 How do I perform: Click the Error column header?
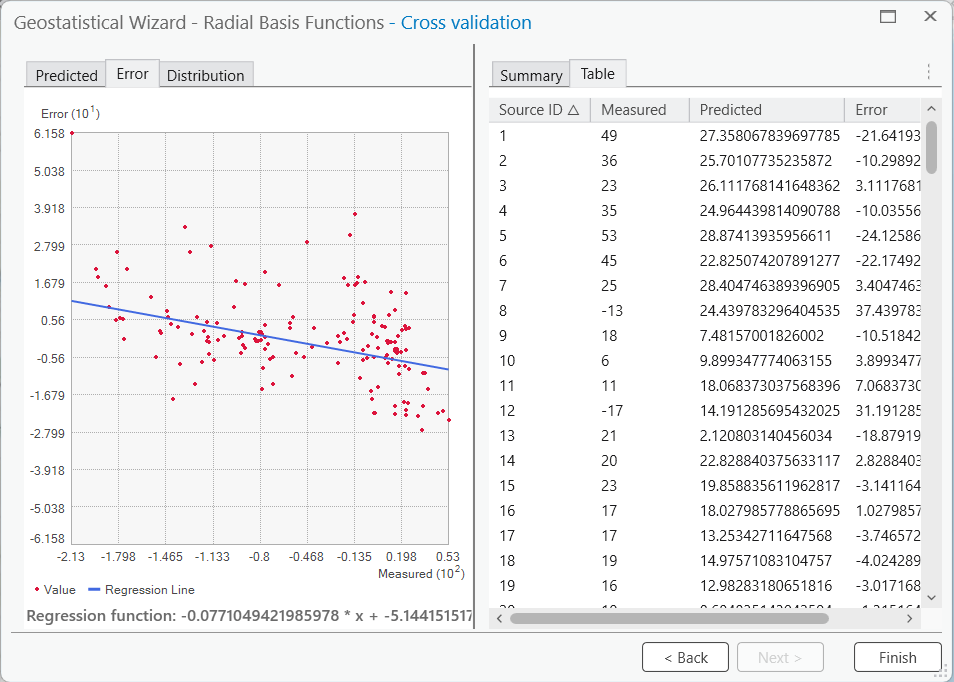click(882, 110)
